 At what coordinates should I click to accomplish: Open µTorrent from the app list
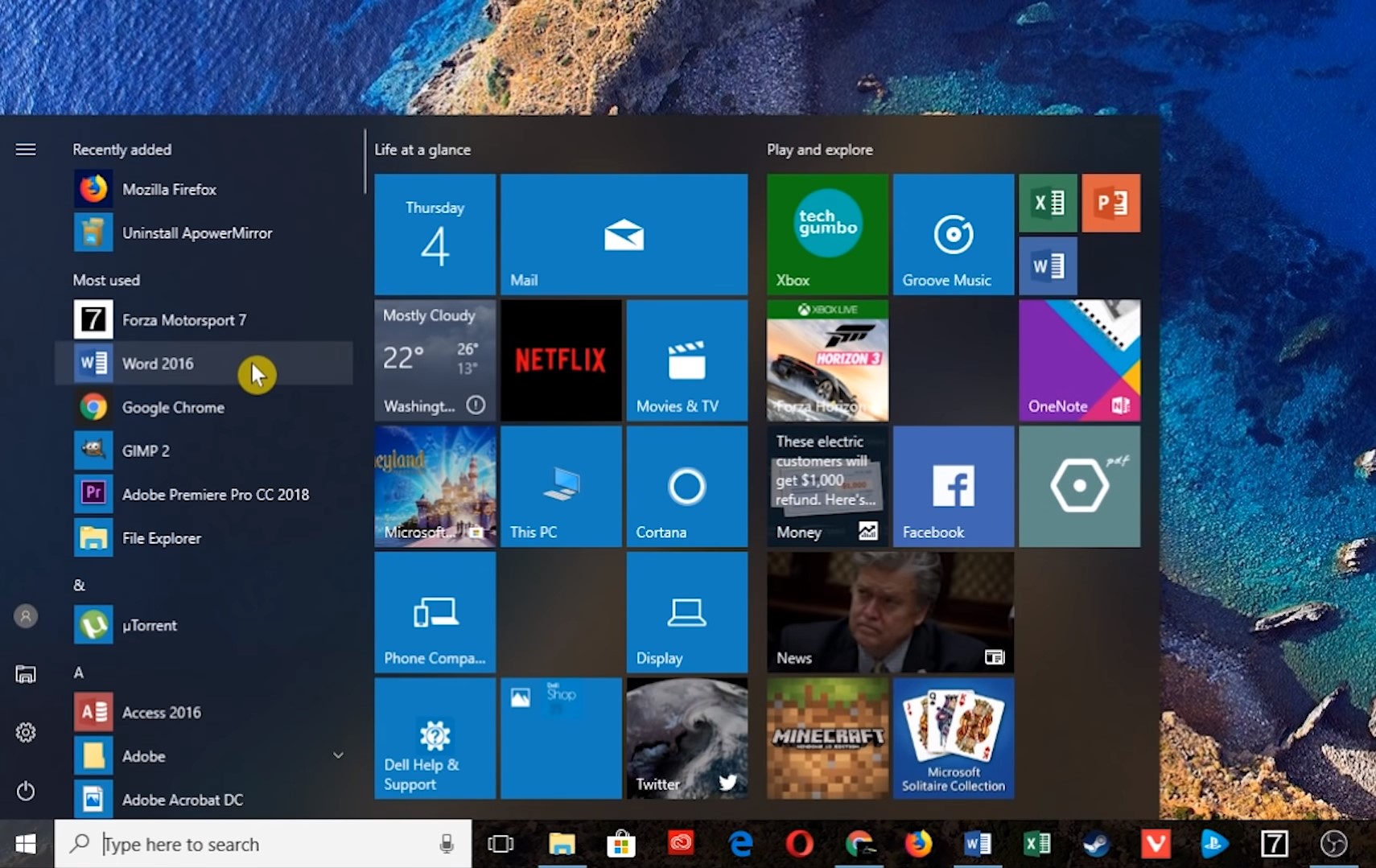click(x=149, y=625)
